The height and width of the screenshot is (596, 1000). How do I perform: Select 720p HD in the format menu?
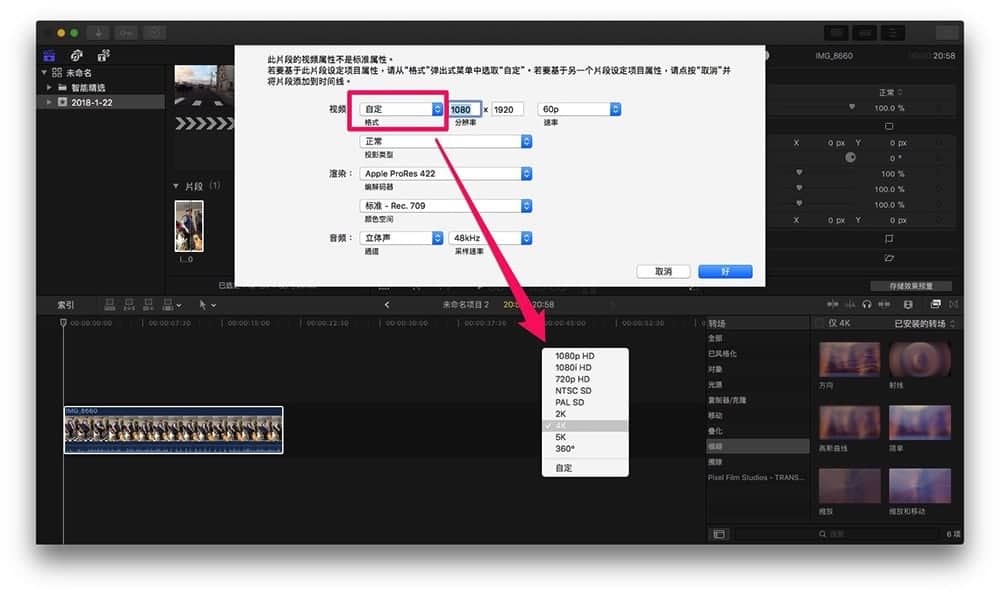572,379
